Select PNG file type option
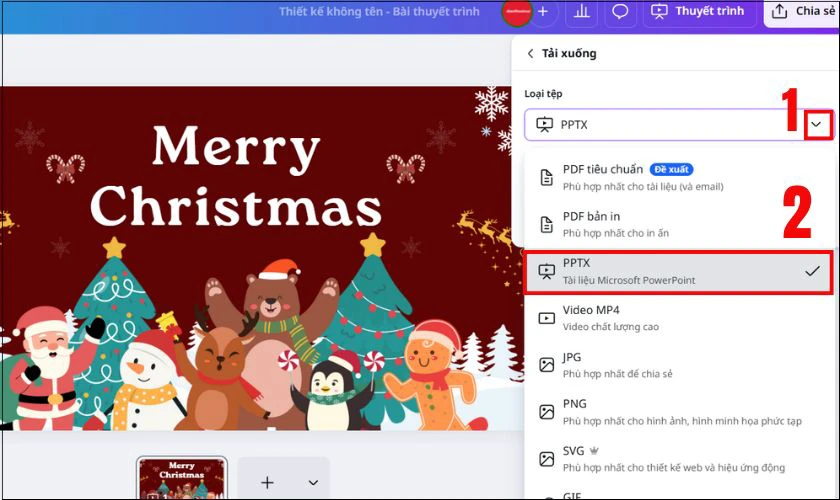 click(678, 412)
